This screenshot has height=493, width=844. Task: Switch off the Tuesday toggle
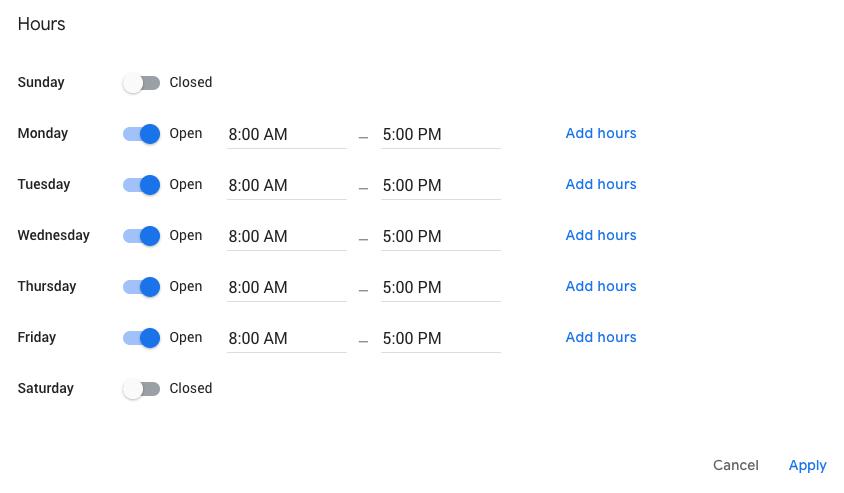[x=141, y=185]
